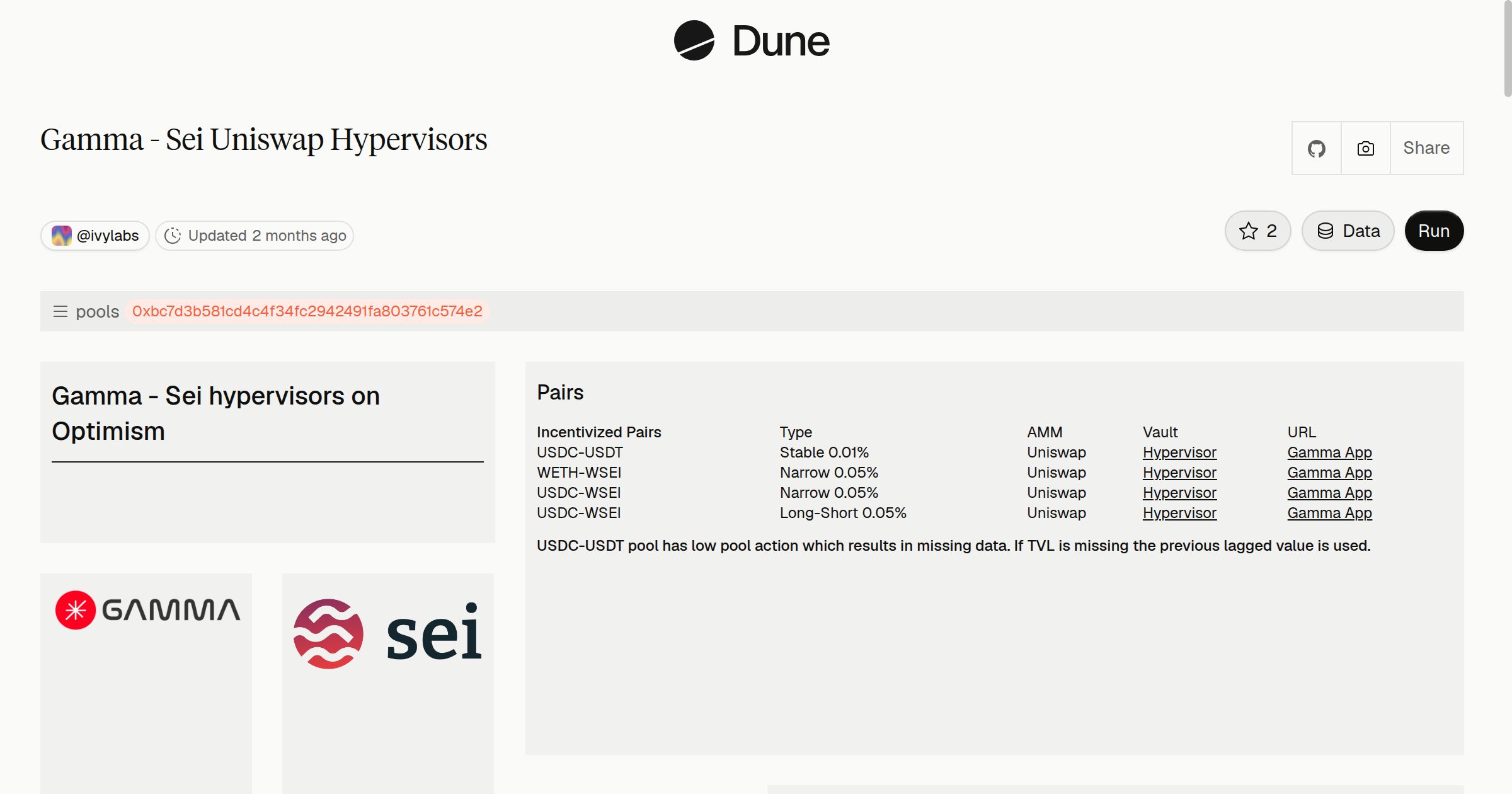The height and width of the screenshot is (794, 1512).
Task: Click the dashboard title 'Gamma - Sei Uniswap Hypervisors'
Action: click(264, 139)
